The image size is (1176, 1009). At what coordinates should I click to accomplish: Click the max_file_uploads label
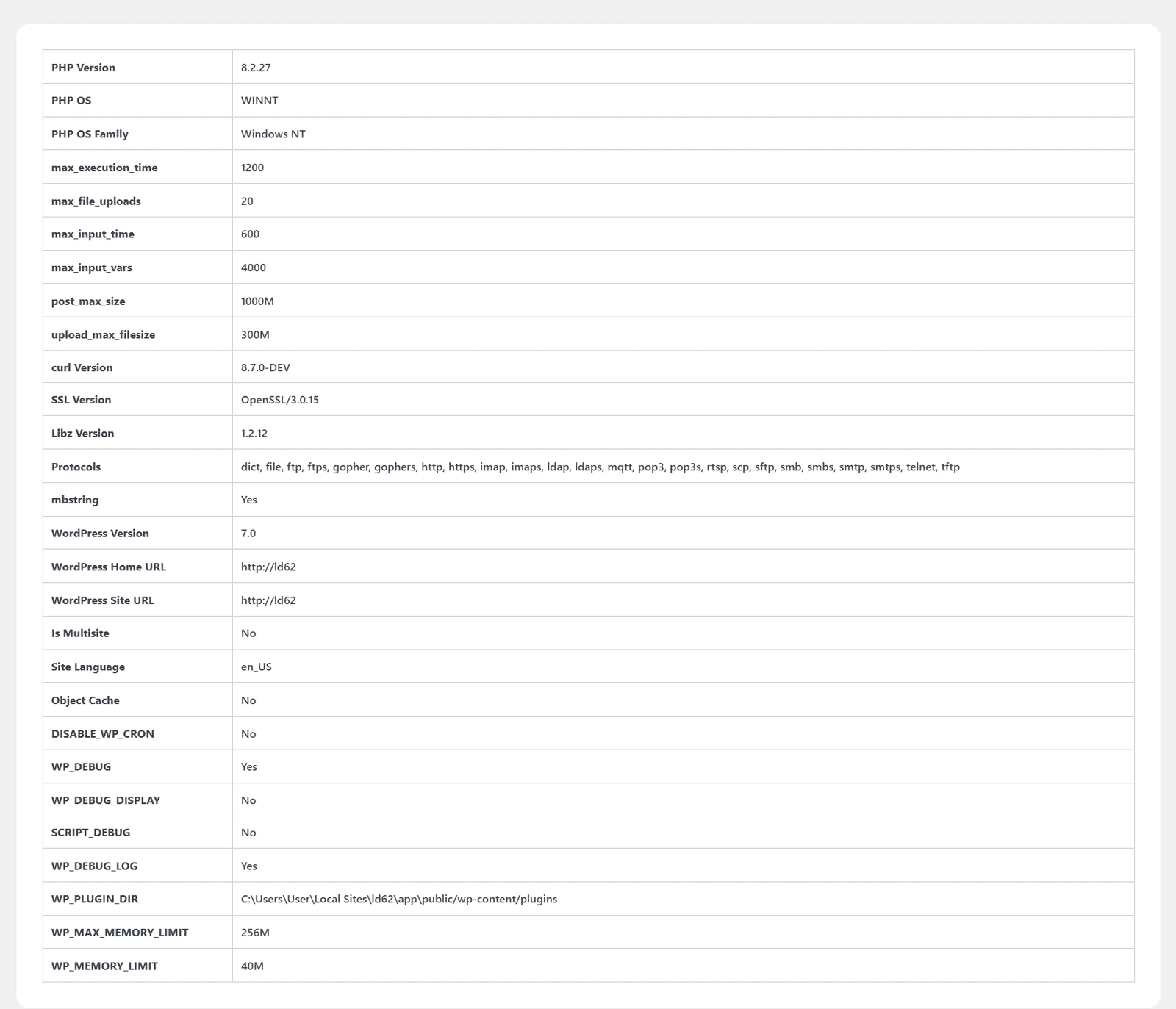tap(96, 201)
